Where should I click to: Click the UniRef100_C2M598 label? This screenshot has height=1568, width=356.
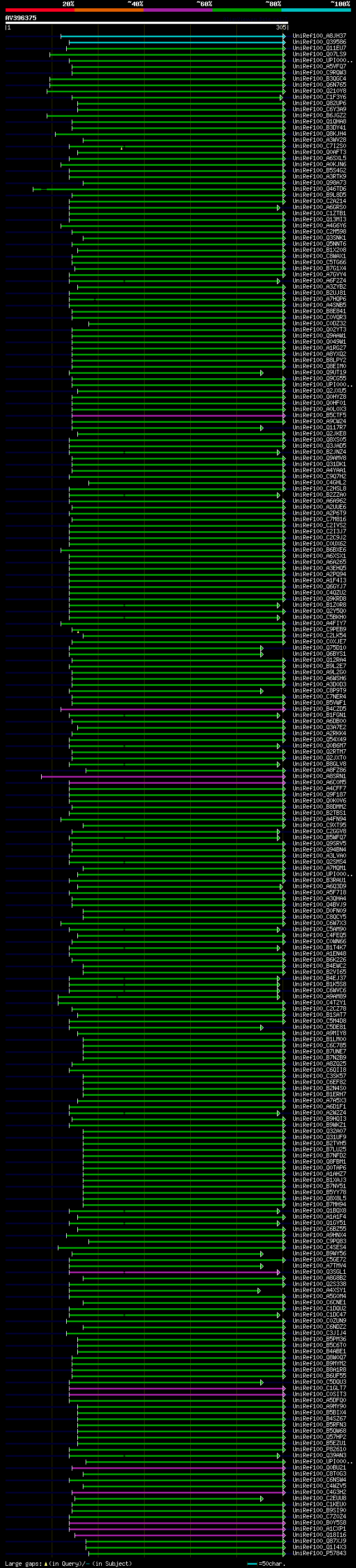[x=319, y=232]
